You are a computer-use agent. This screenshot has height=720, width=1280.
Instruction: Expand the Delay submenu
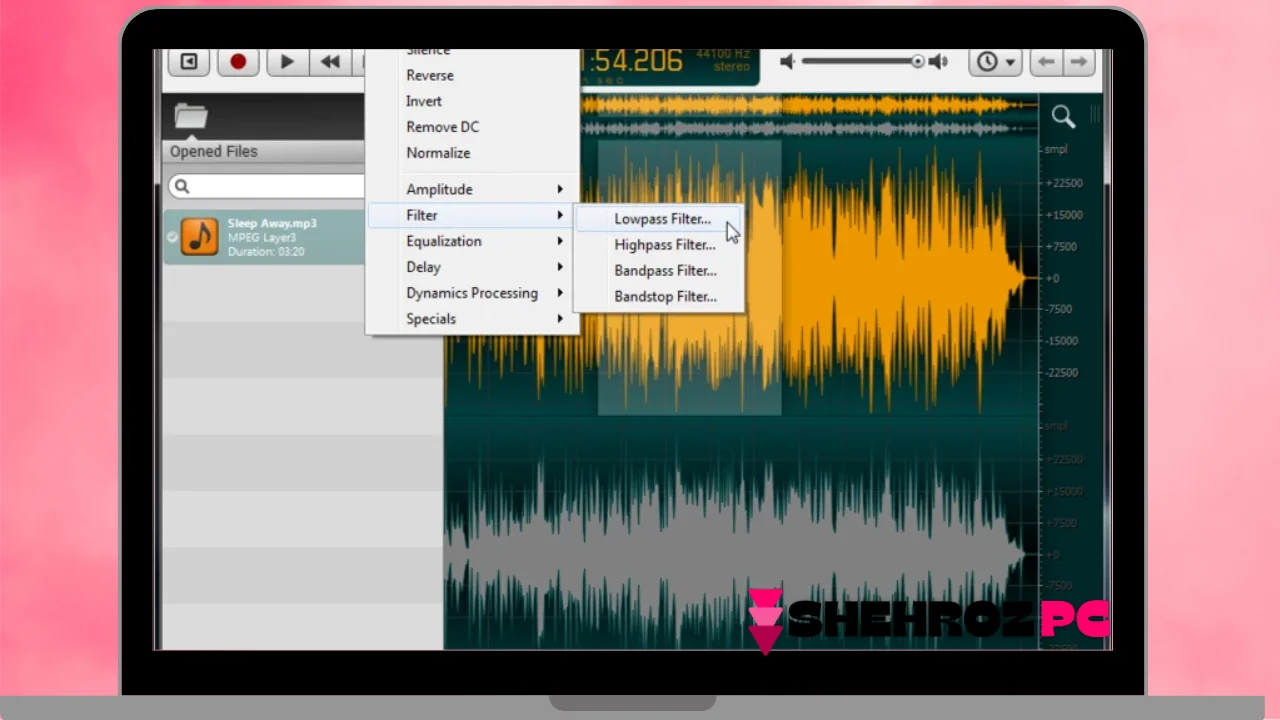472,267
